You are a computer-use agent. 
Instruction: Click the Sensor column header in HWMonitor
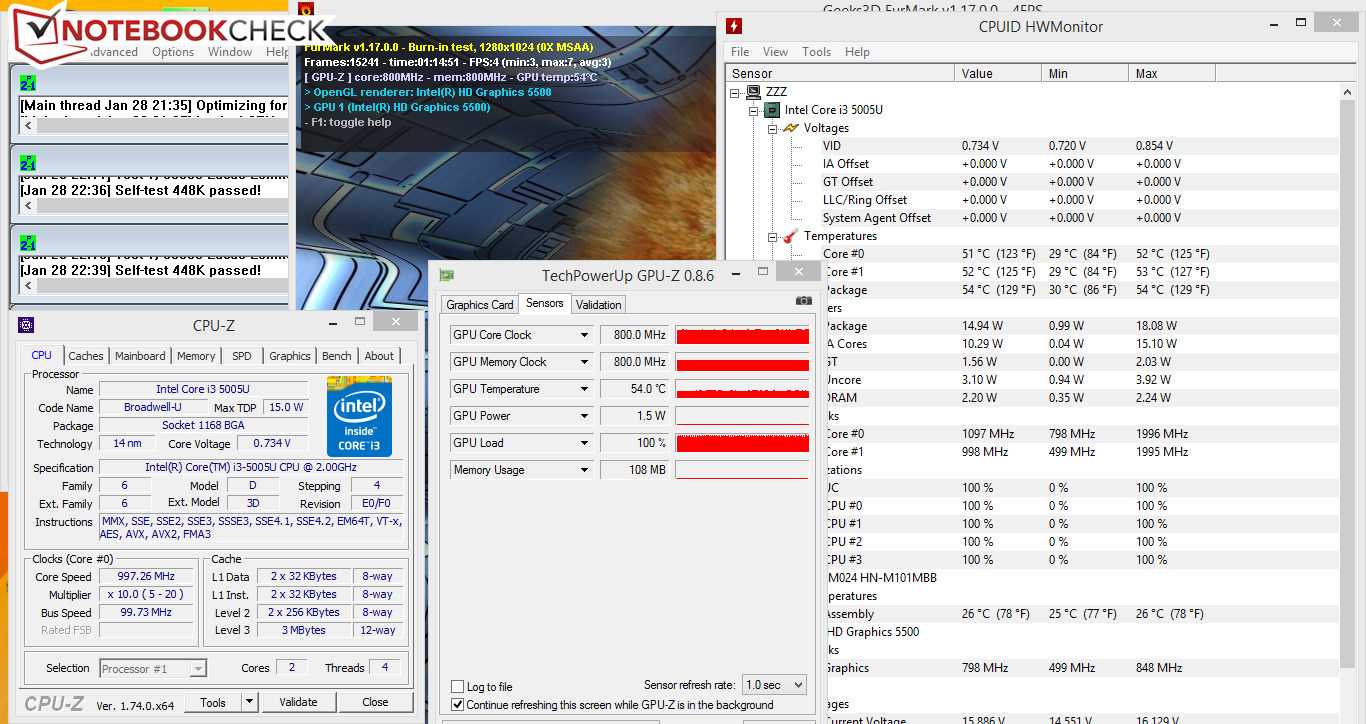(x=840, y=73)
